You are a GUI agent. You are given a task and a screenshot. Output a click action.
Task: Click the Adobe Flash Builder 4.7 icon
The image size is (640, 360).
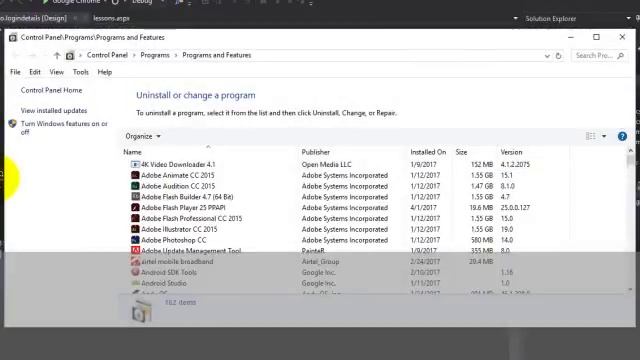[x=135, y=197]
